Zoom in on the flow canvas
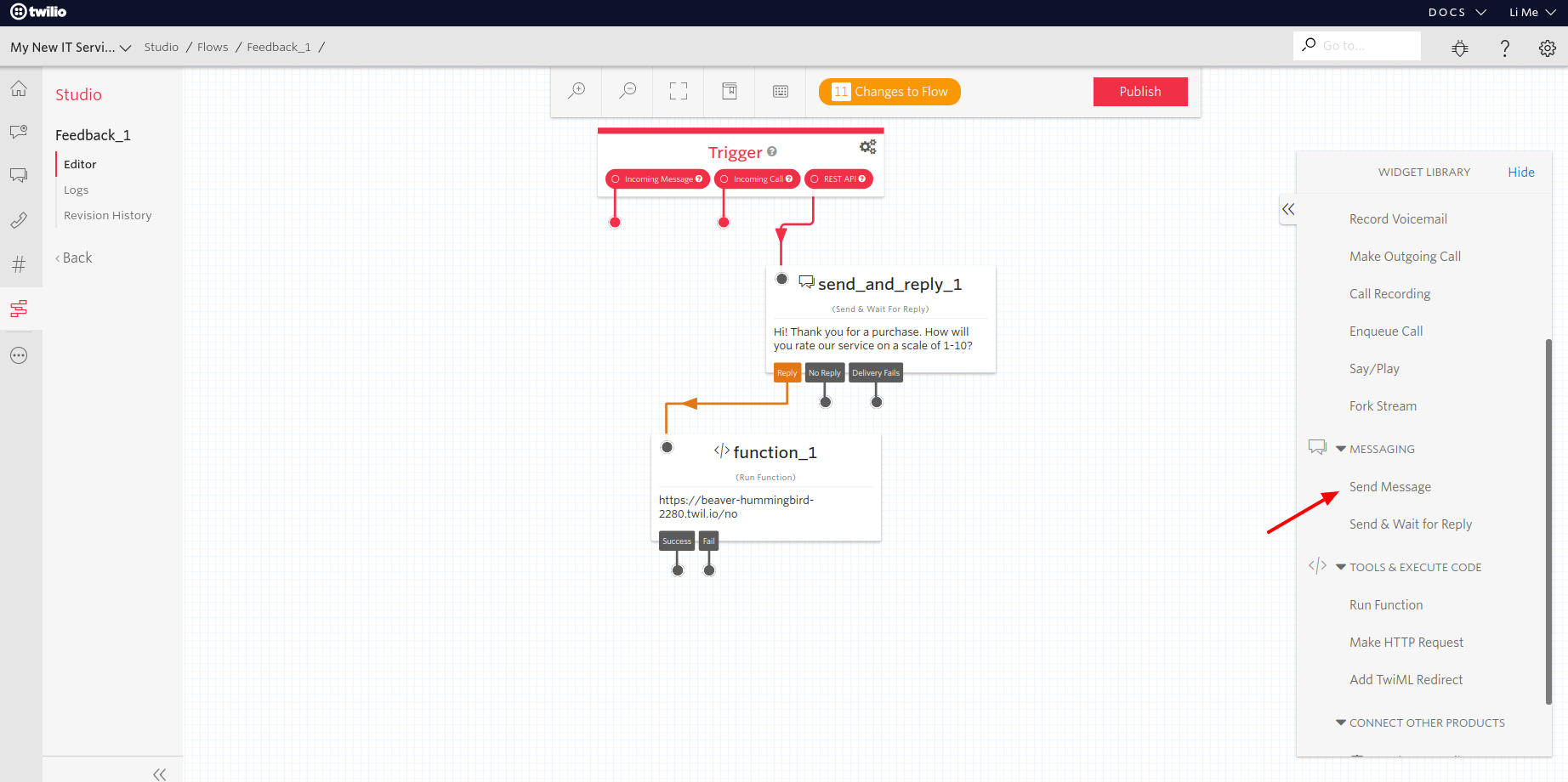Screen dimensions: 1568x782 pyautogui.click(x=577, y=91)
